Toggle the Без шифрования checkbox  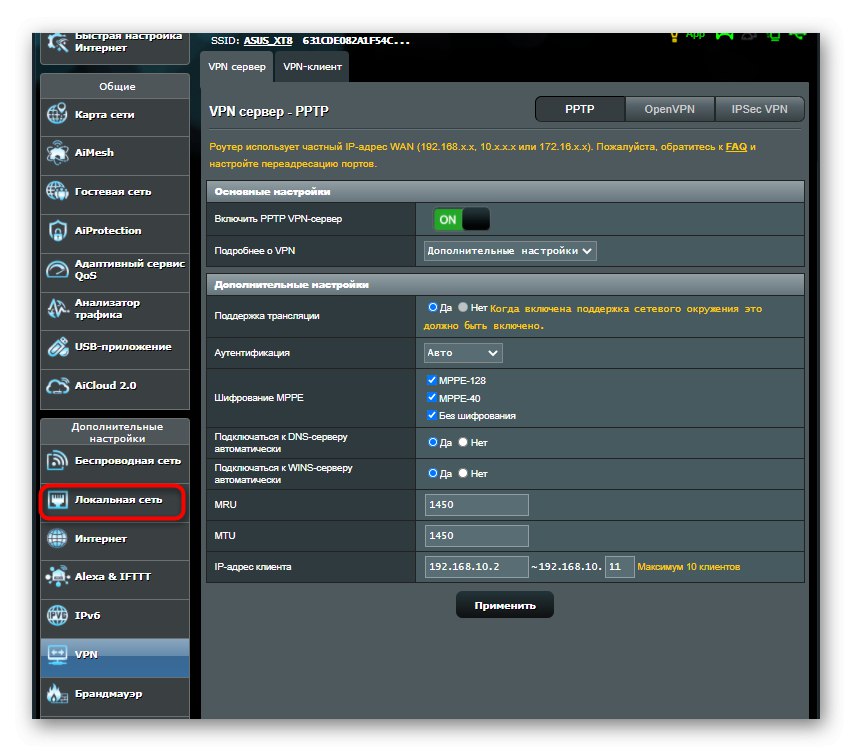(431, 415)
